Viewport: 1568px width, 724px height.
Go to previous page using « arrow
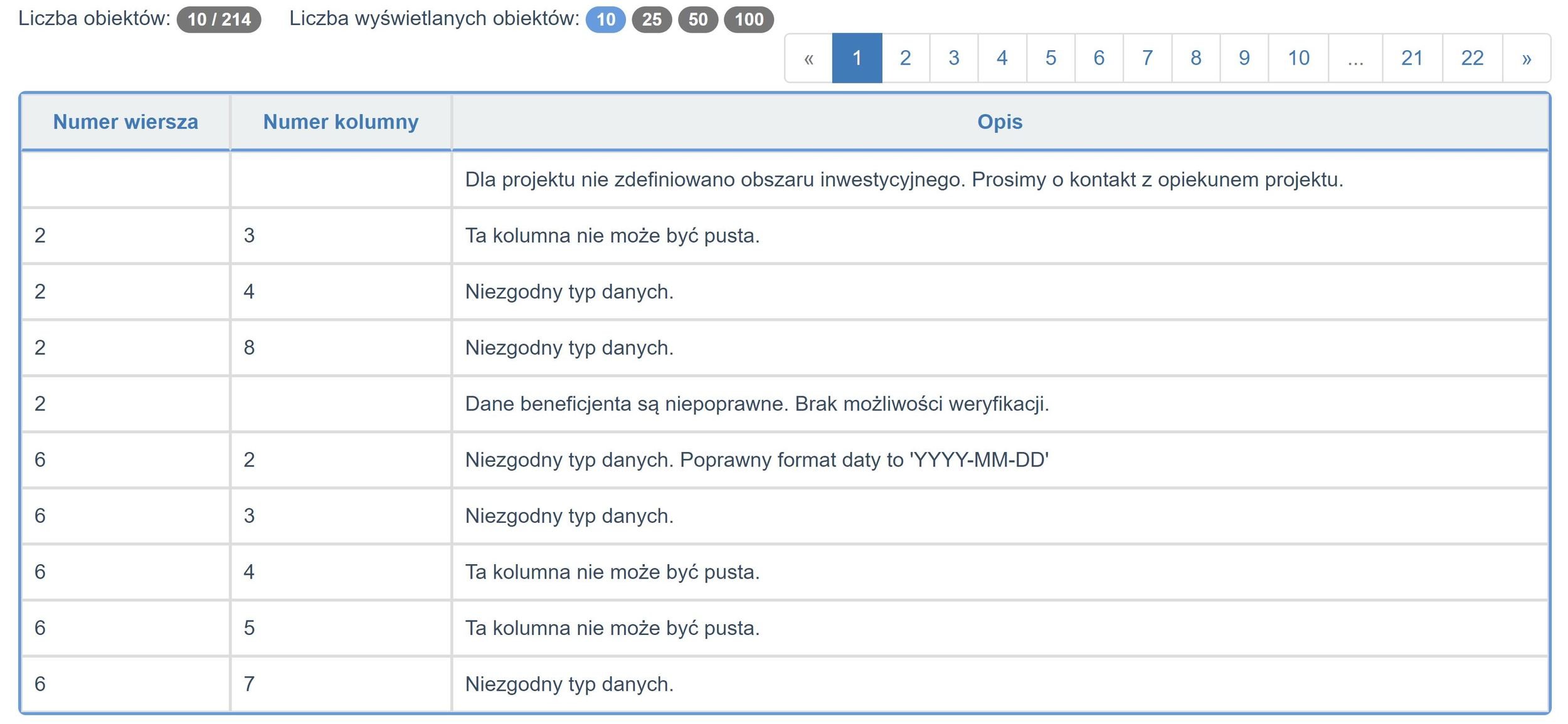[808, 58]
